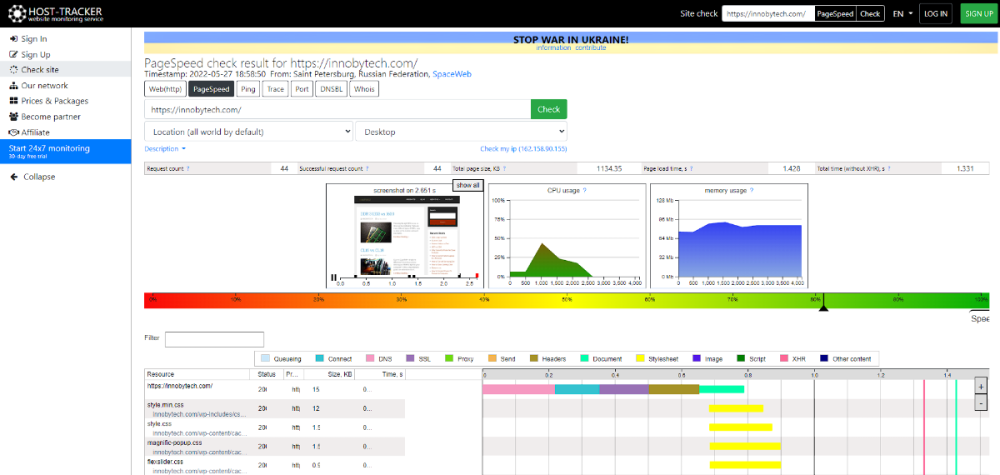Open the EN language dropdown
The height and width of the screenshot is (475, 1000).
tap(902, 14)
